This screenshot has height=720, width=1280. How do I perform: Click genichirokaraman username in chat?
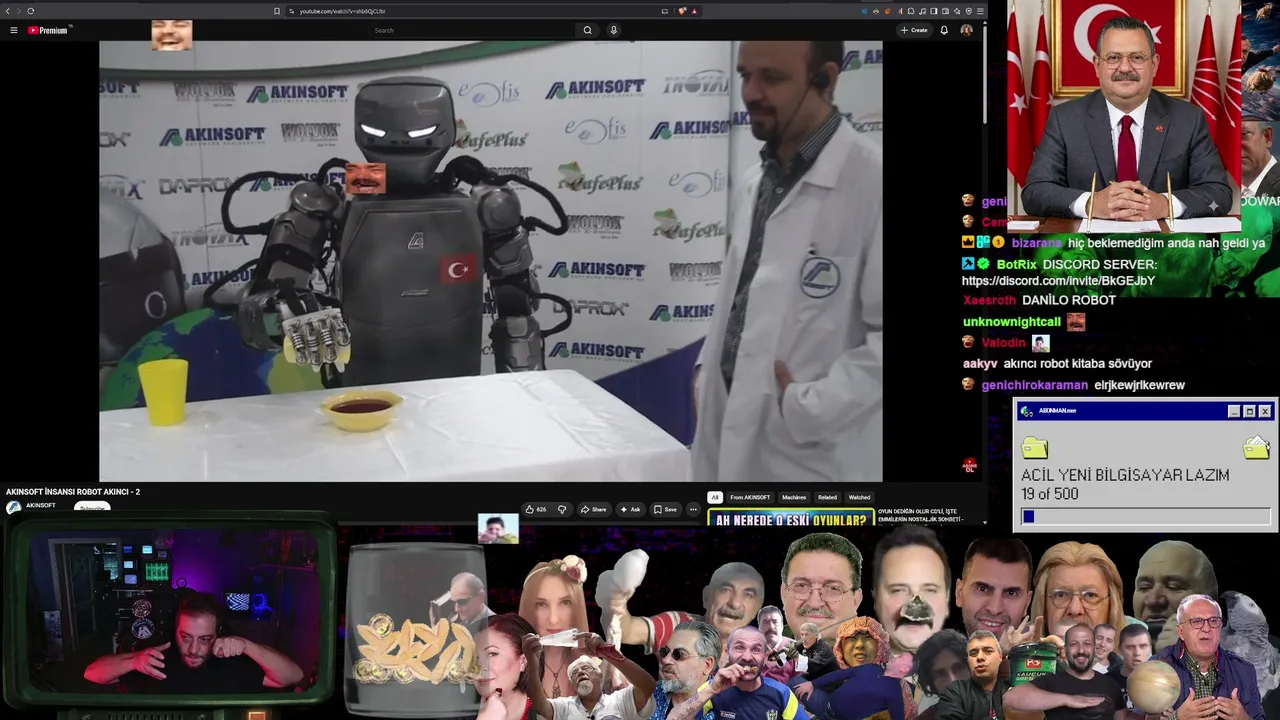(1035, 385)
